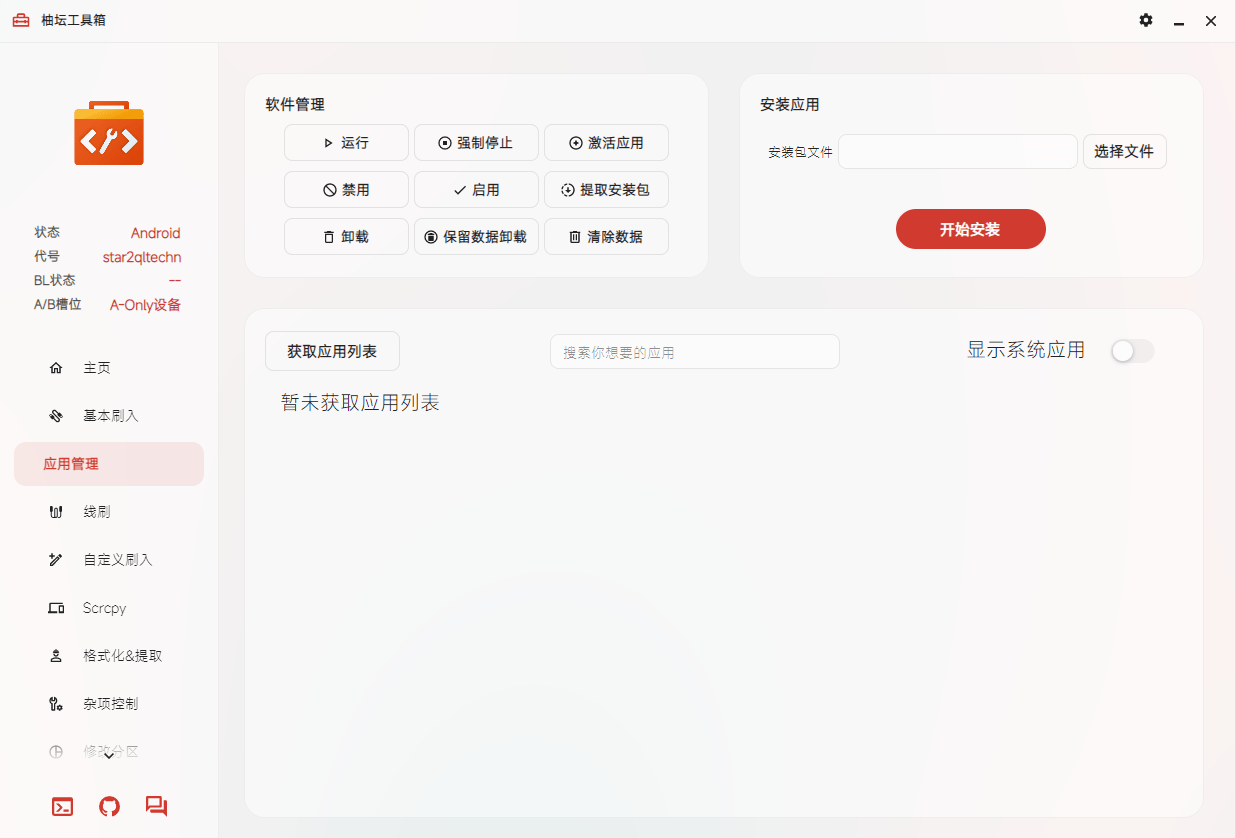1236x838 pixels.
Task: Open the terminal icon at sidebar bottom
Action: pos(61,806)
